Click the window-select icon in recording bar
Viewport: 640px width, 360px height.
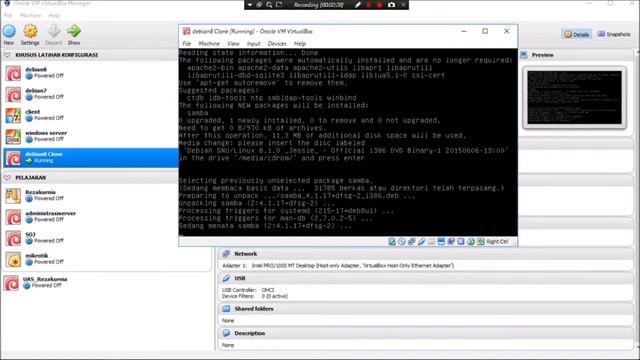pyautogui.click(x=279, y=5)
